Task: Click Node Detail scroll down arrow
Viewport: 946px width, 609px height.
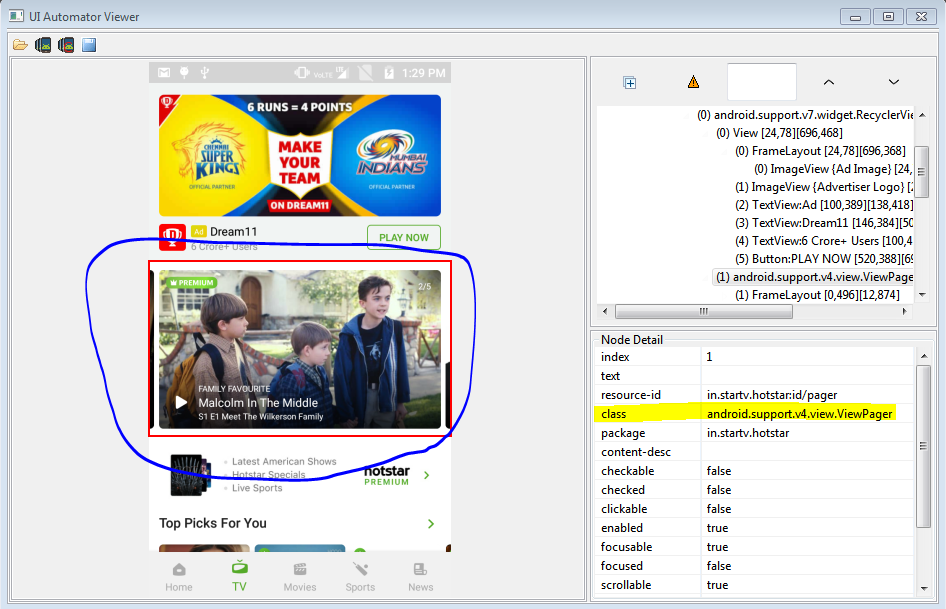Action: click(x=924, y=588)
